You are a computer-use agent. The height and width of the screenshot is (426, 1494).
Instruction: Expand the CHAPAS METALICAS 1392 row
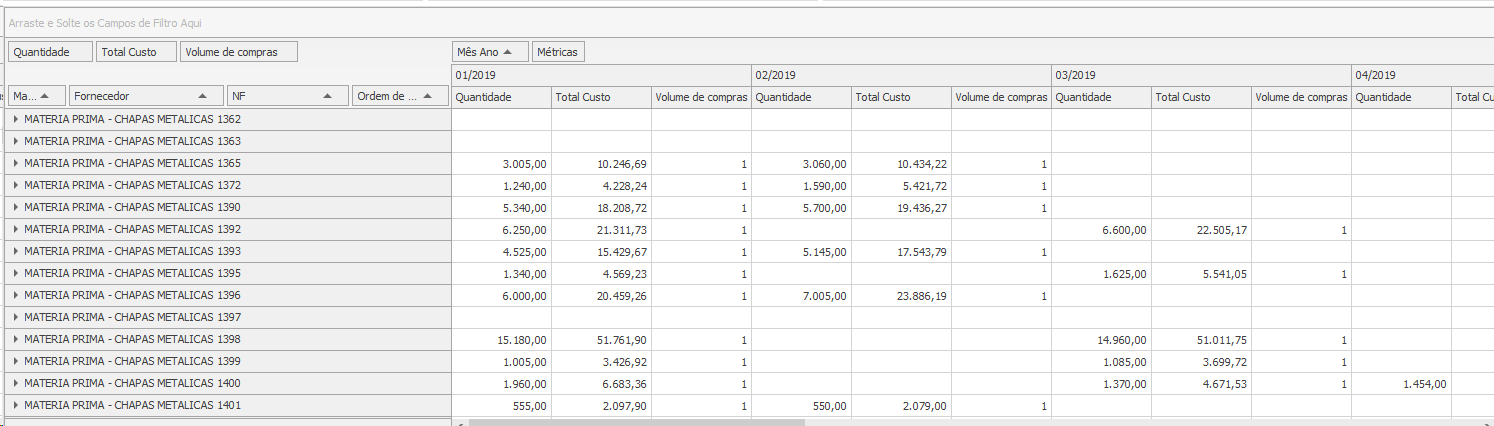click(16, 229)
